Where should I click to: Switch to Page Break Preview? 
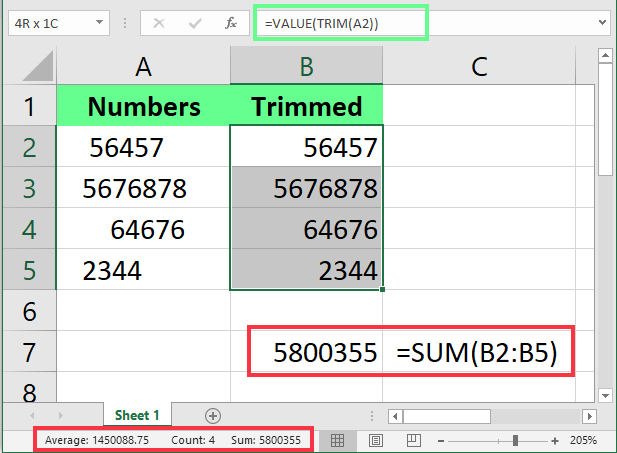[414, 440]
